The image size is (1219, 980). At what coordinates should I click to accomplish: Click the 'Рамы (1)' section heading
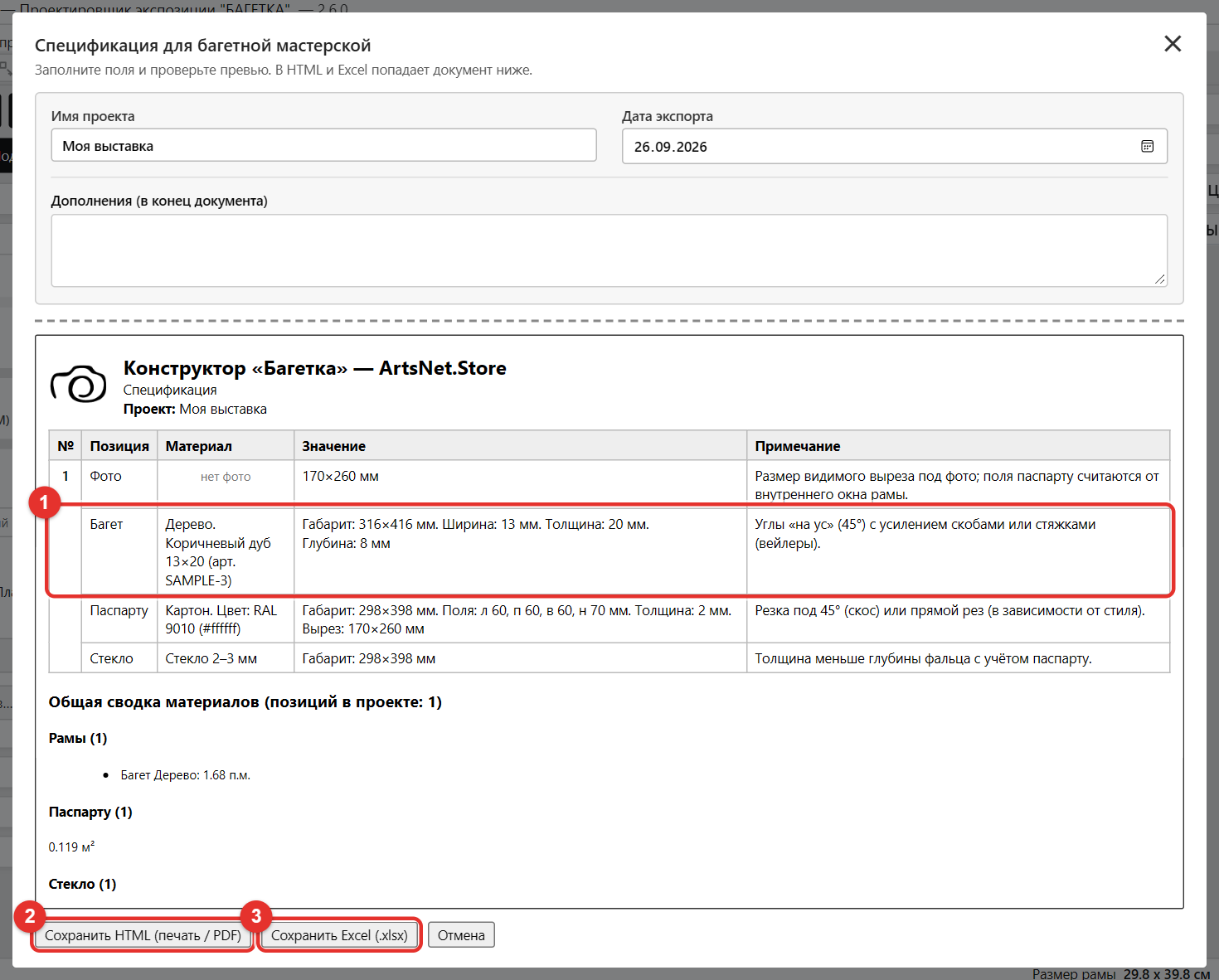[78, 738]
